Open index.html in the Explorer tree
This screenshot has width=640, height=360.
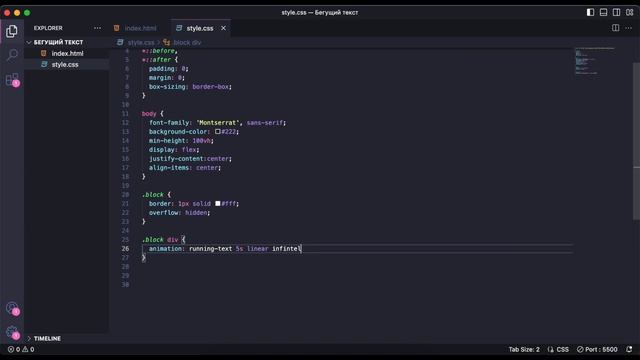coord(67,53)
